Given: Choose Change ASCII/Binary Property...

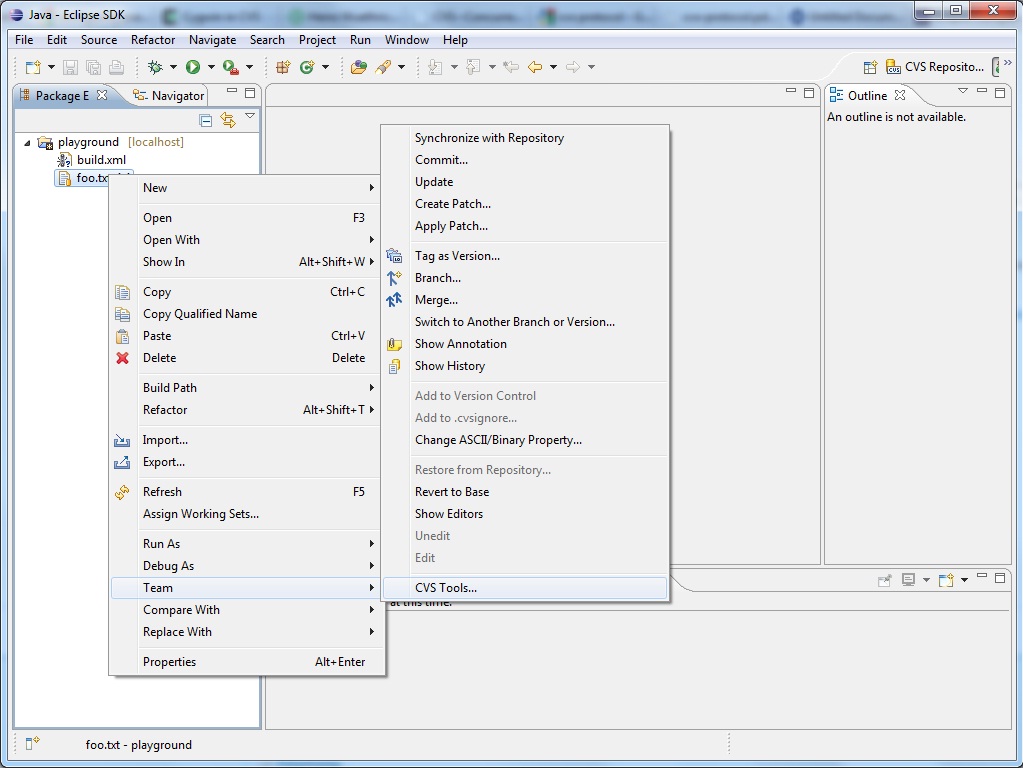Looking at the screenshot, I should tap(525, 440).
